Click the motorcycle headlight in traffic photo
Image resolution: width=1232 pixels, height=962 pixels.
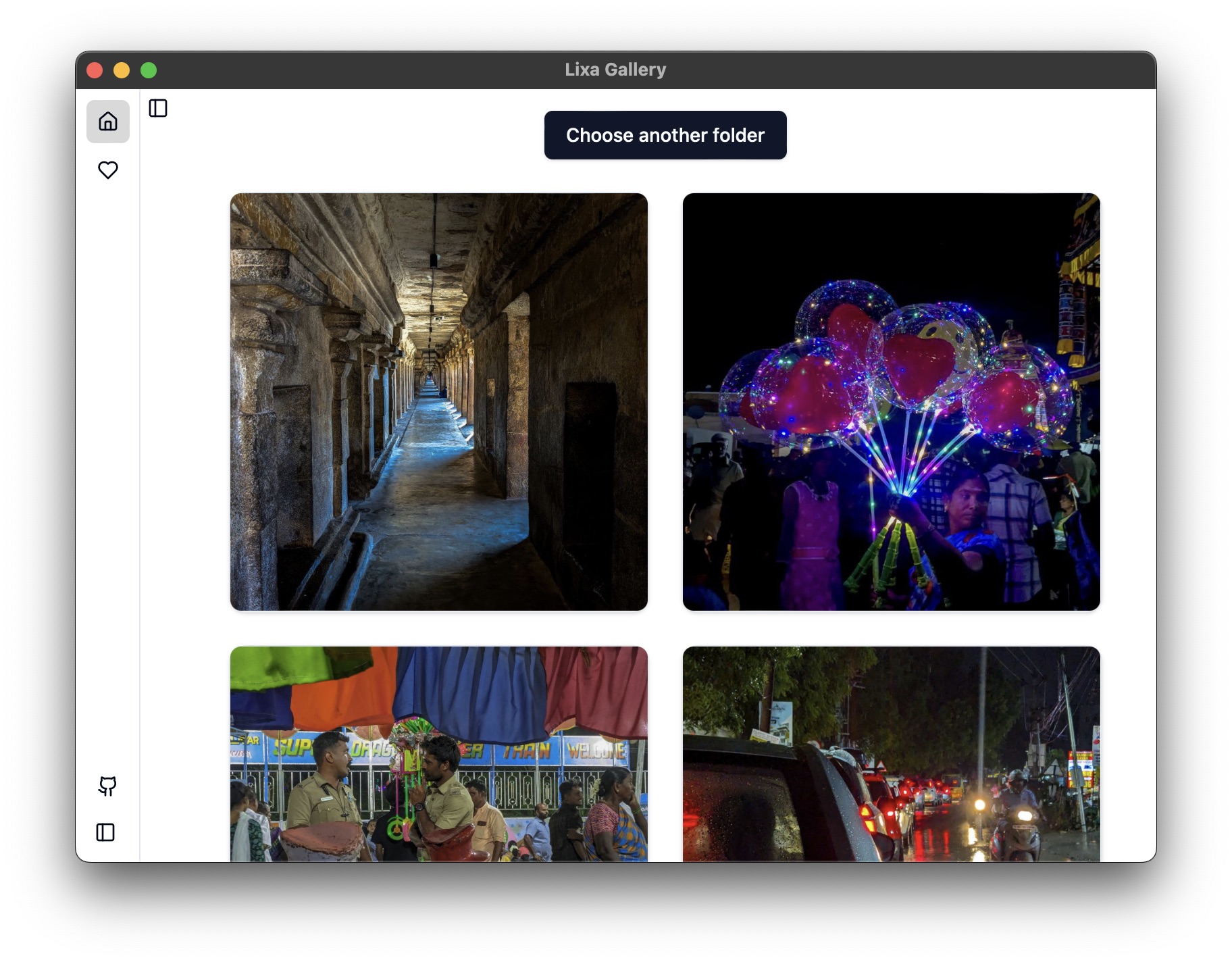click(979, 805)
